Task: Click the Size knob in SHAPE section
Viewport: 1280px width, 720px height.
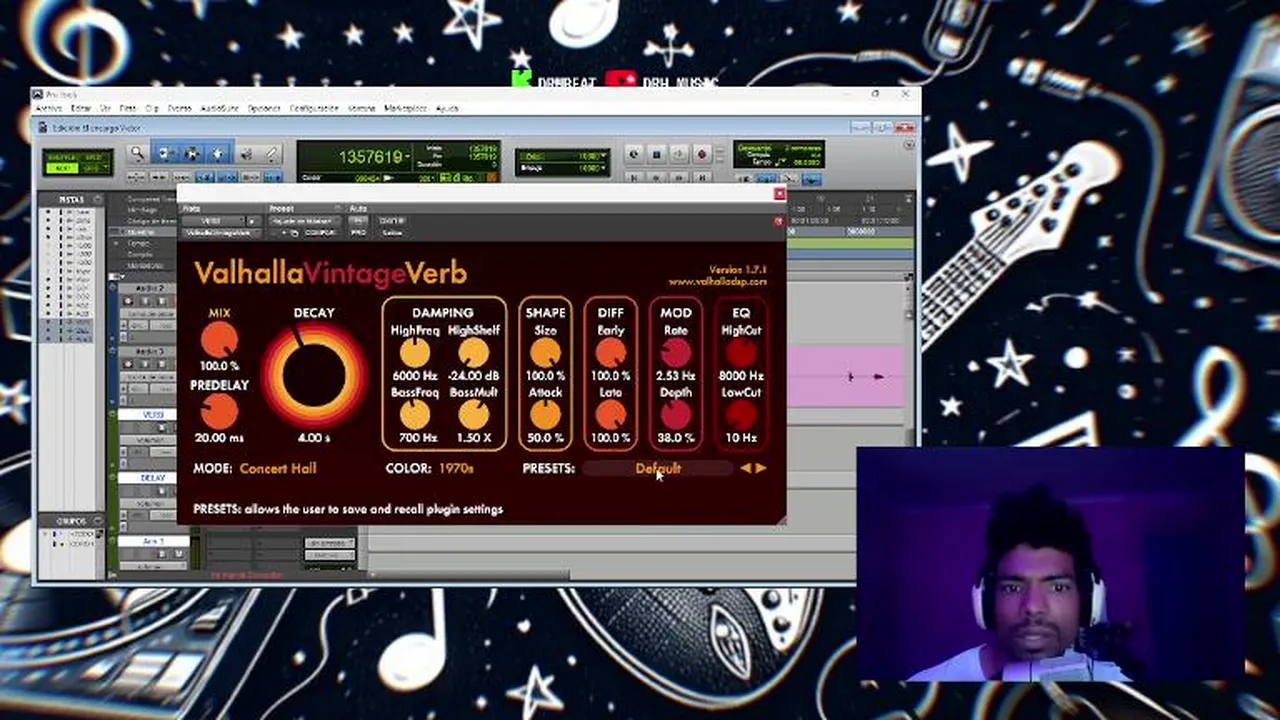Action: click(x=545, y=352)
